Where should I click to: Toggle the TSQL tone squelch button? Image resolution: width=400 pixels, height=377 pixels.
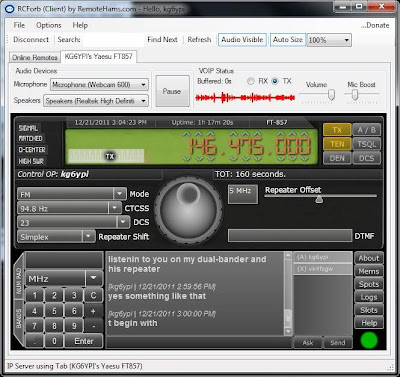pyautogui.click(x=366, y=144)
